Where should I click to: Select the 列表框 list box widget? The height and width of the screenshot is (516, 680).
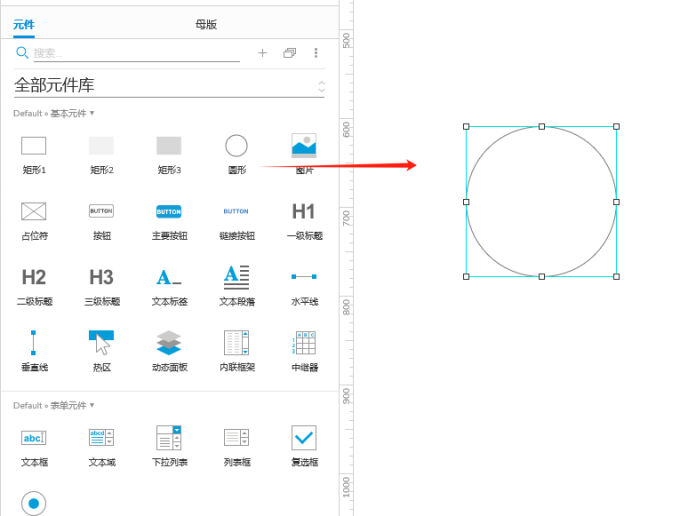[237, 447]
